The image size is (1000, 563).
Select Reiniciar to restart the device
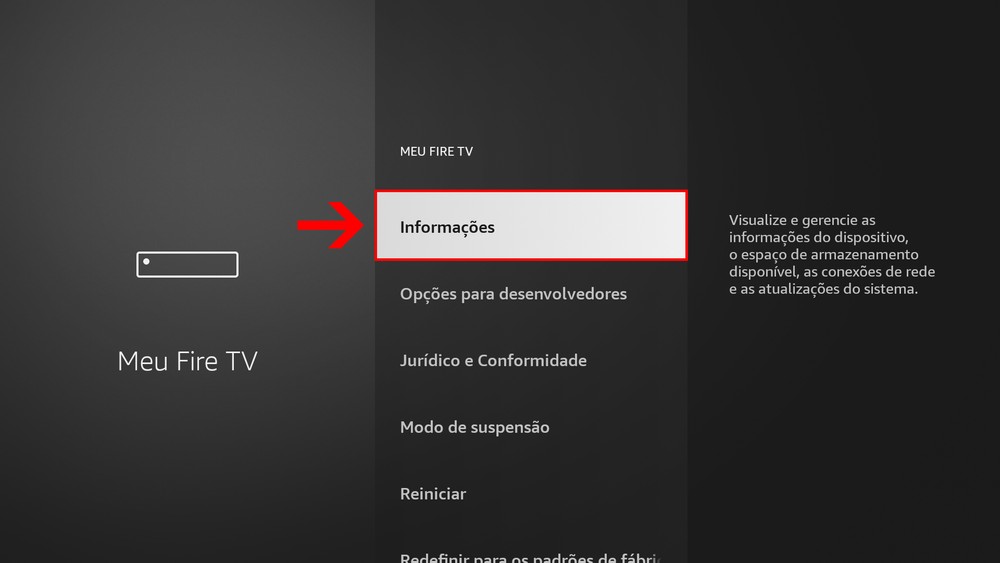tap(531, 494)
